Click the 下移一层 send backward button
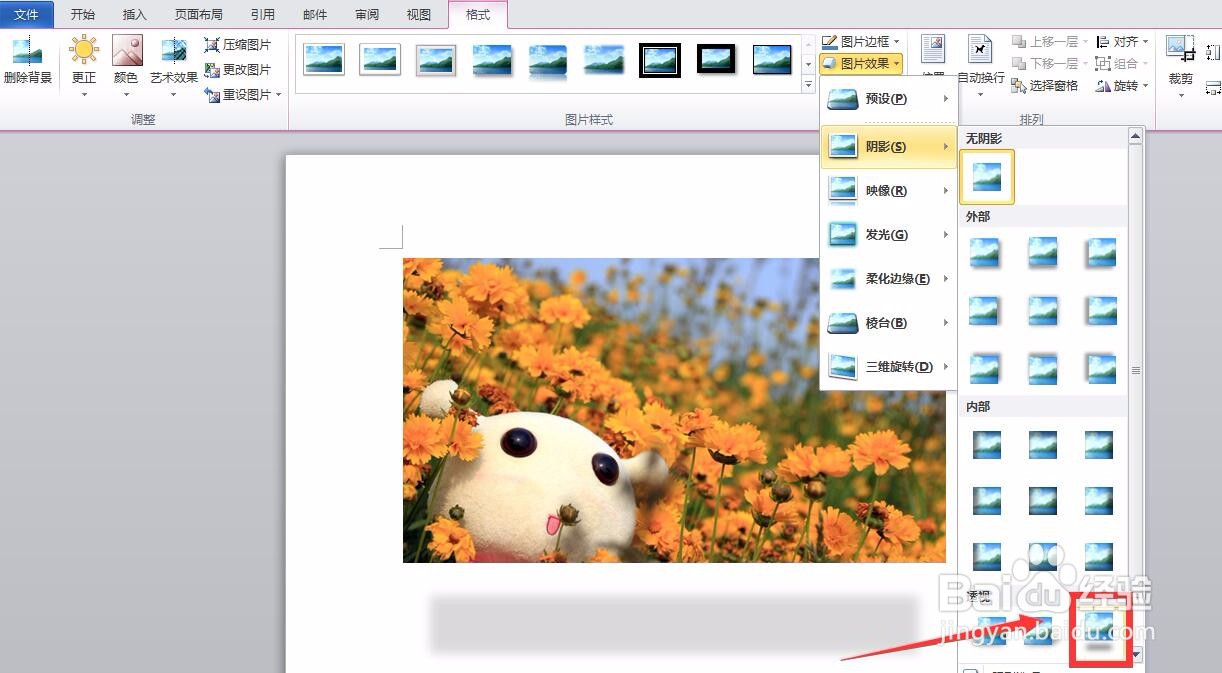1222x673 pixels. (x=1050, y=63)
